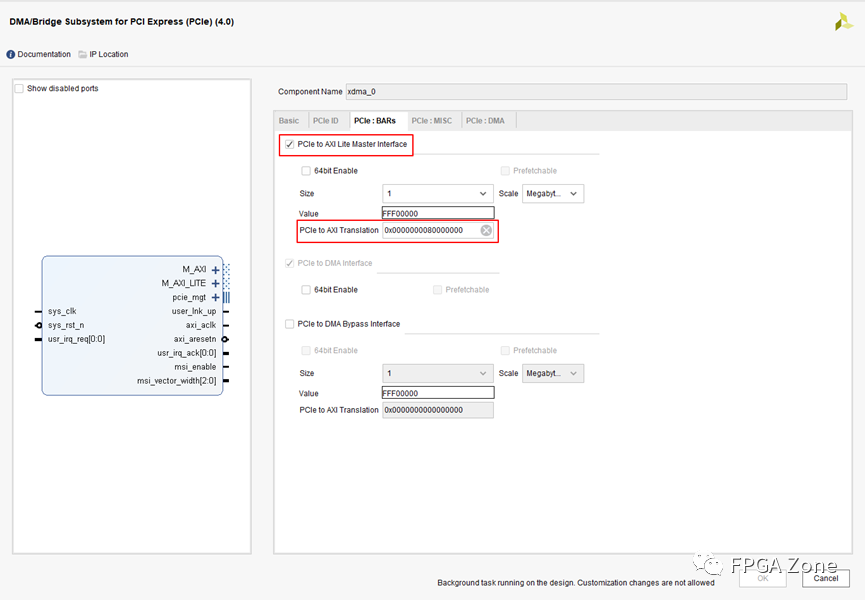Click the DMA Bypass Value field FFF00000
Image resolution: width=865 pixels, height=600 pixels.
pos(438,393)
